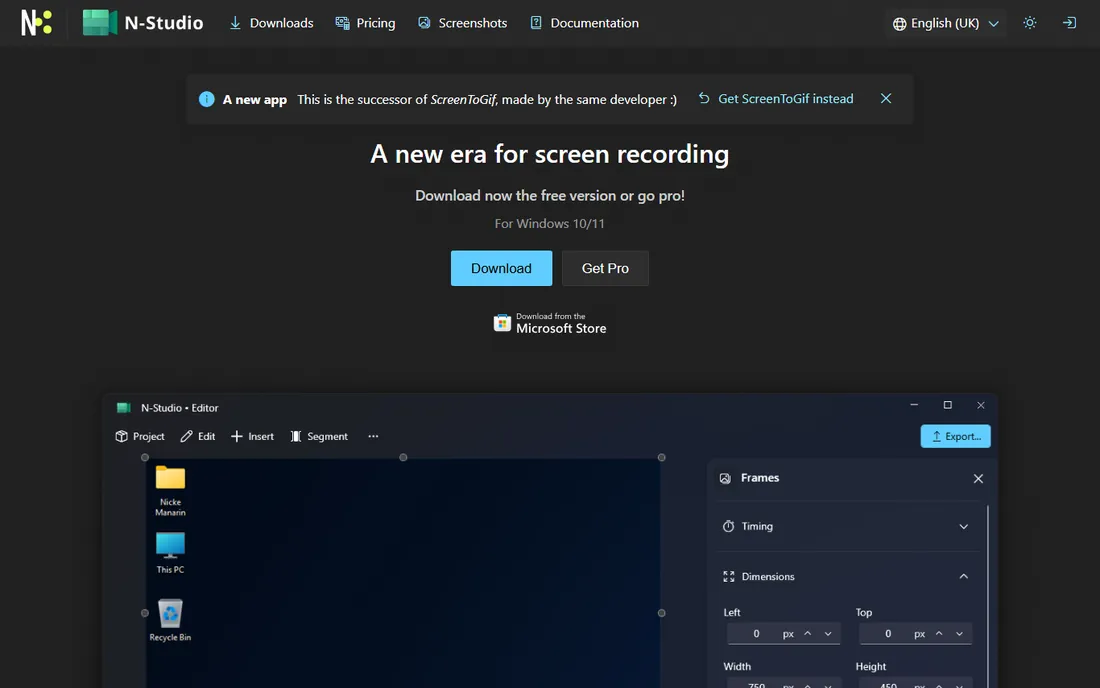Open the more options ellipsis in editor
This screenshot has width=1100, height=688.
click(373, 436)
